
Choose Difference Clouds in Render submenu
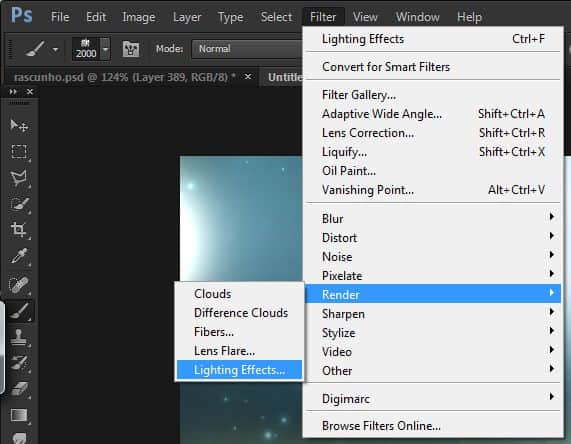pyautogui.click(x=240, y=313)
